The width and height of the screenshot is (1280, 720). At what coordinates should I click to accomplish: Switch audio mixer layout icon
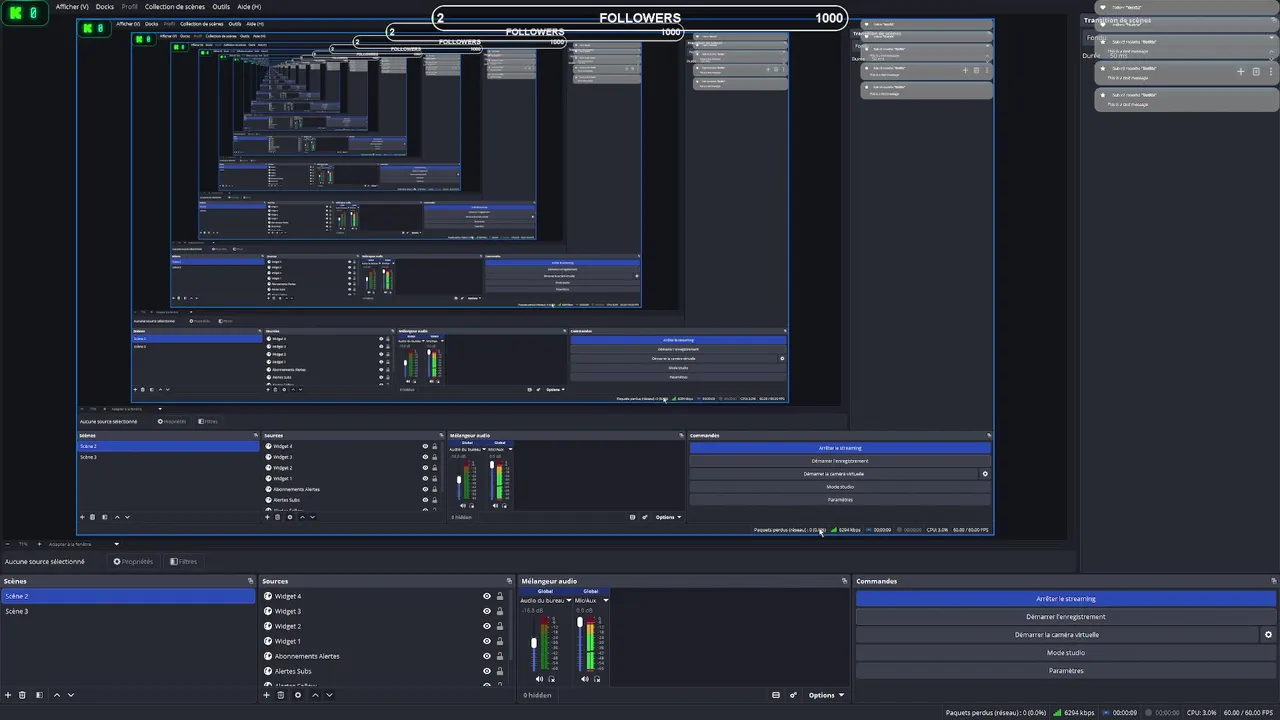776,695
